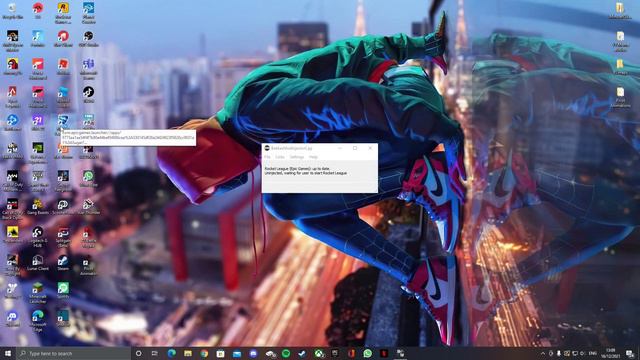Open the Lunar Client desktop shortcut
640x360 pixels.
tap(38, 263)
